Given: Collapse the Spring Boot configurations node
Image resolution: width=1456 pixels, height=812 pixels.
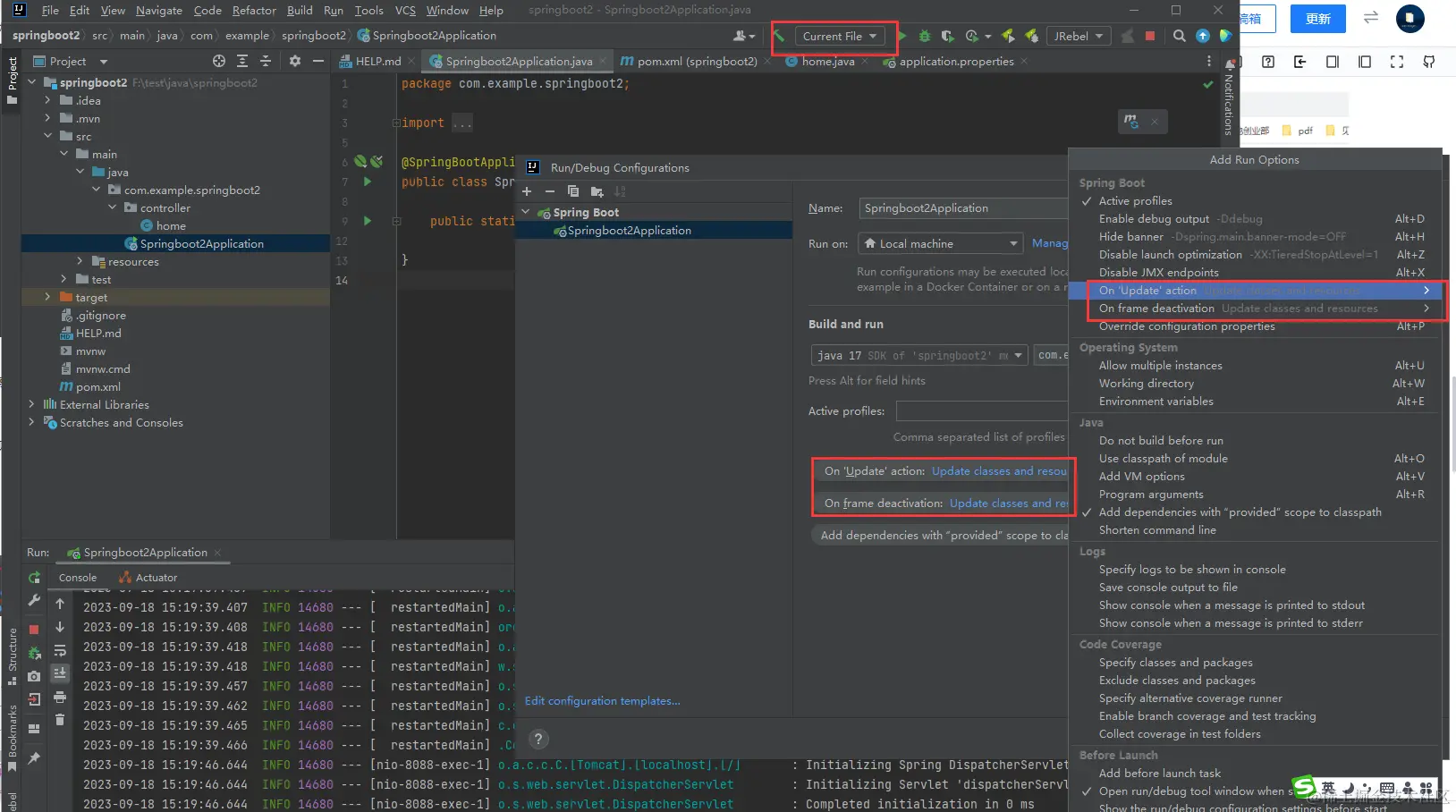Looking at the screenshot, I should click(526, 213).
